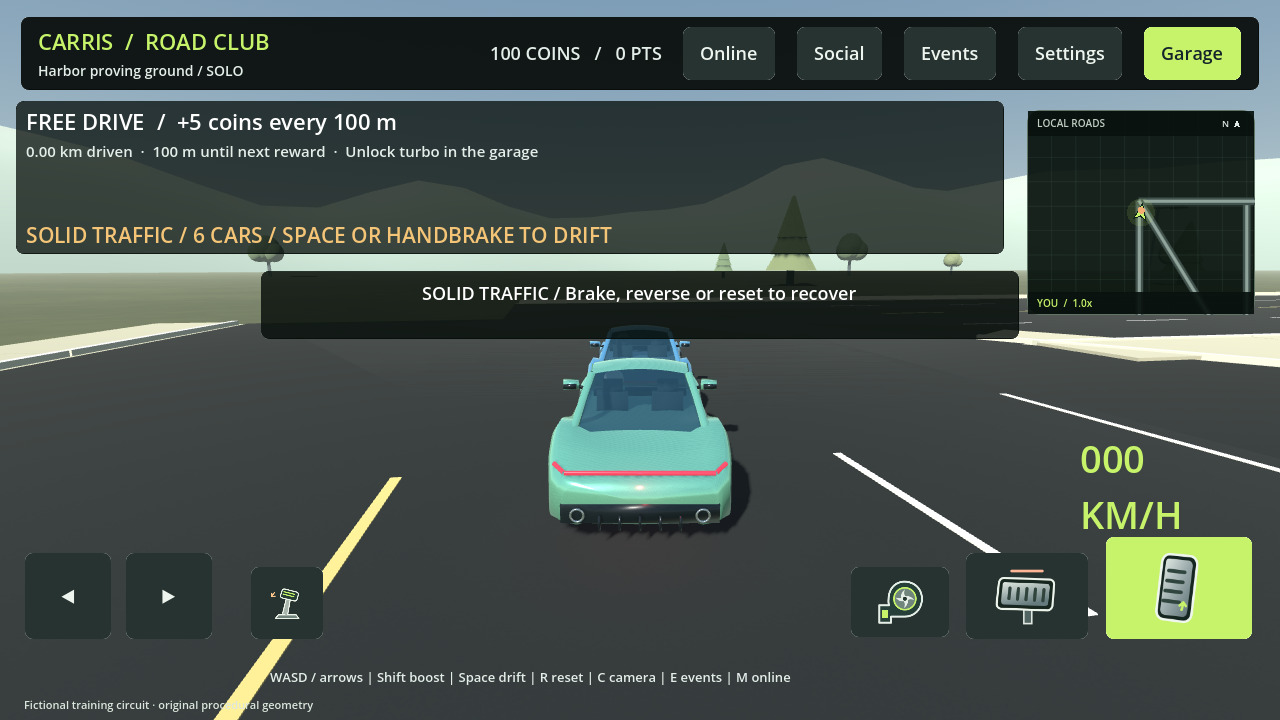Open the Settings menu
Viewport: 1280px width, 720px height.
click(1070, 54)
